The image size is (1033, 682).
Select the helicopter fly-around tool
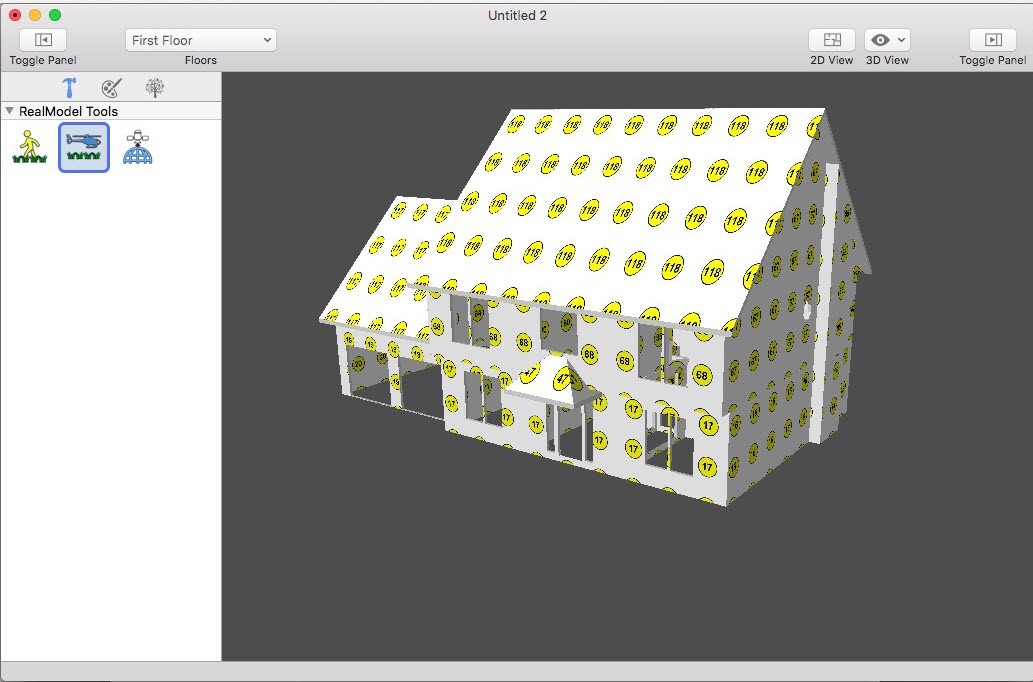(84, 147)
